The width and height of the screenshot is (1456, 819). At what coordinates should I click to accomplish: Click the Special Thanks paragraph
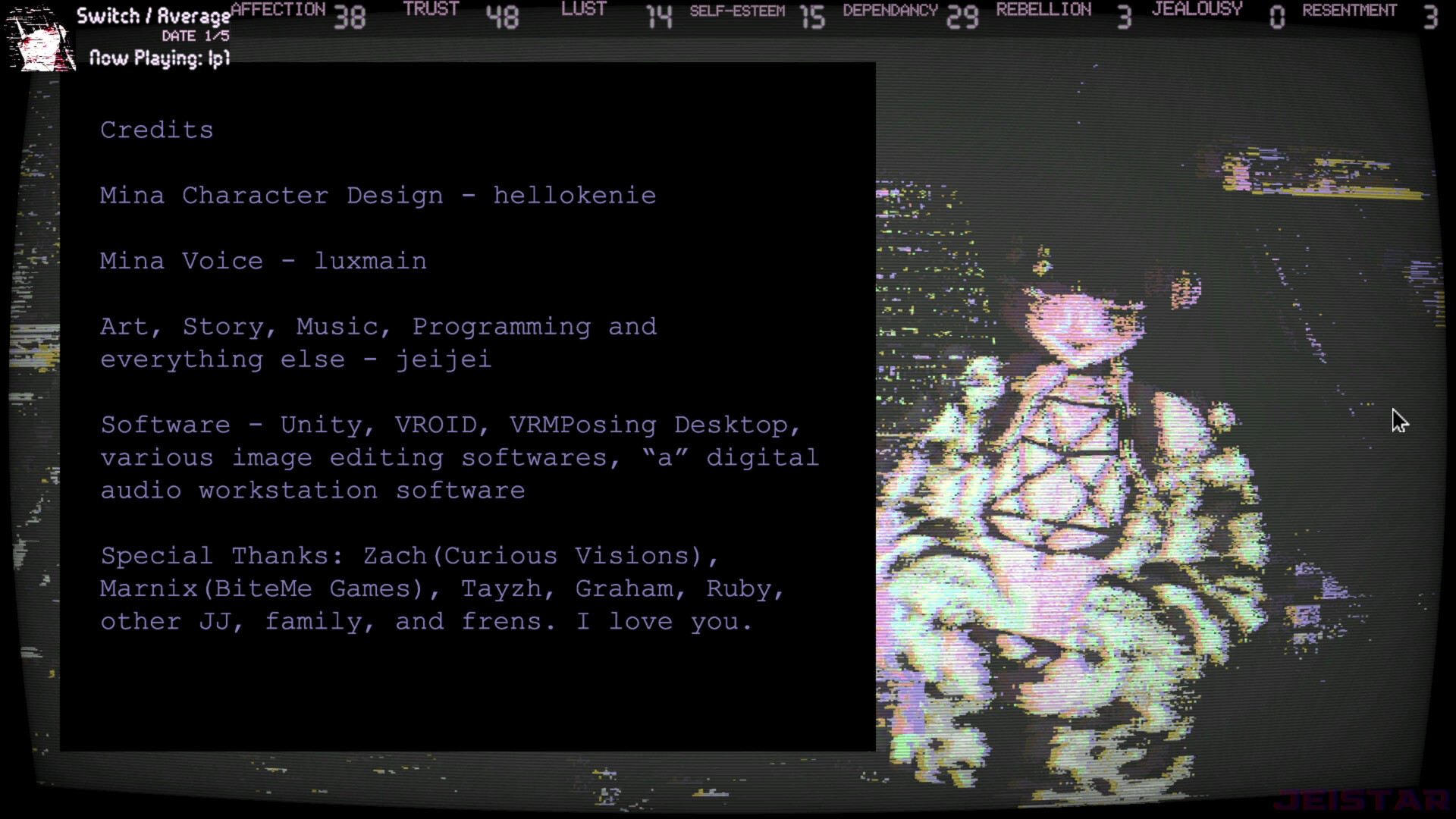(x=442, y=588)
